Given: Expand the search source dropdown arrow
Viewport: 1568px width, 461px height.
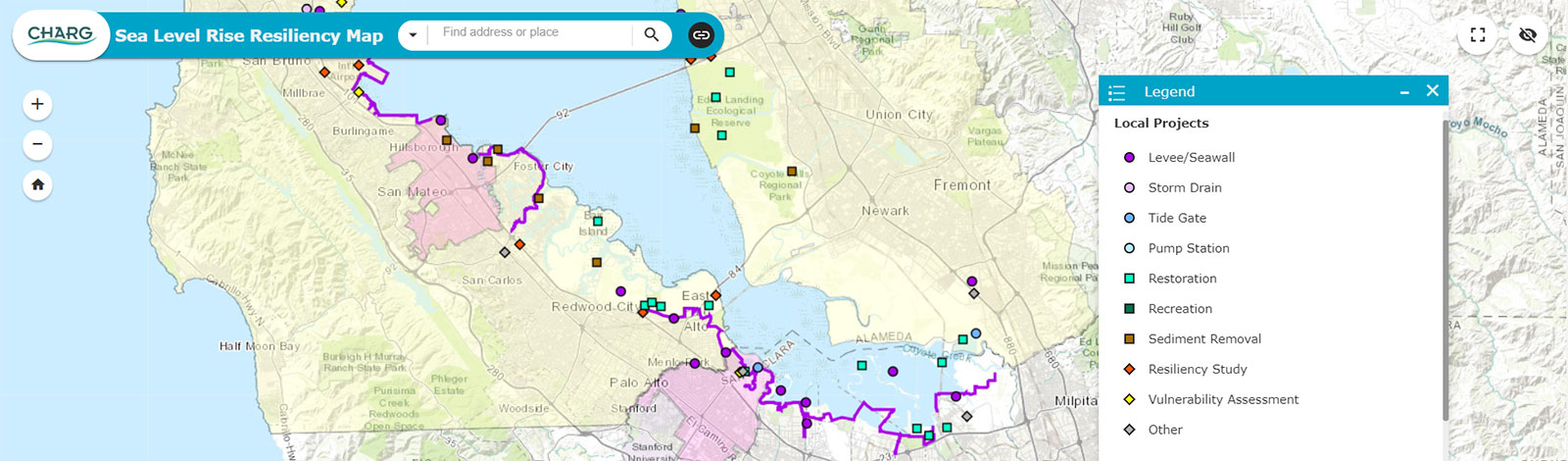Looking at the screenshot, I should 413,35.
